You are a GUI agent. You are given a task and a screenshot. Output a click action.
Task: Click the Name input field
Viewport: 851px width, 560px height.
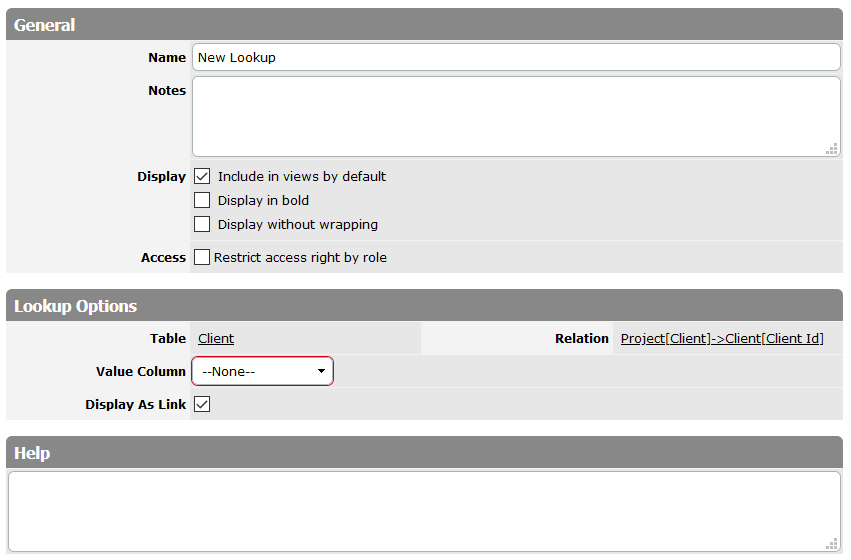tap(516, 57)
